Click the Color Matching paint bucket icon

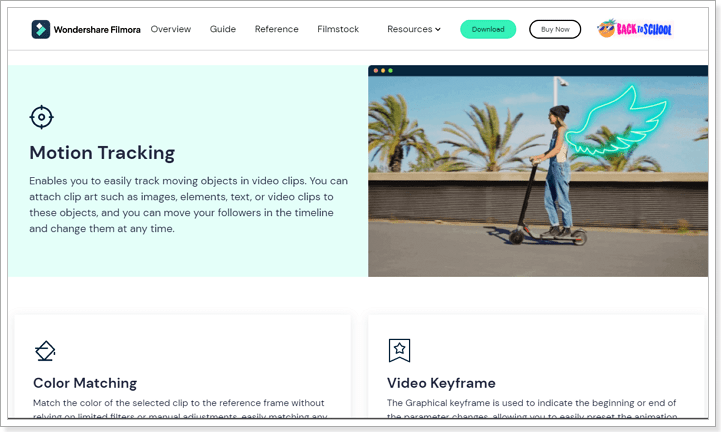coord(45,351)
